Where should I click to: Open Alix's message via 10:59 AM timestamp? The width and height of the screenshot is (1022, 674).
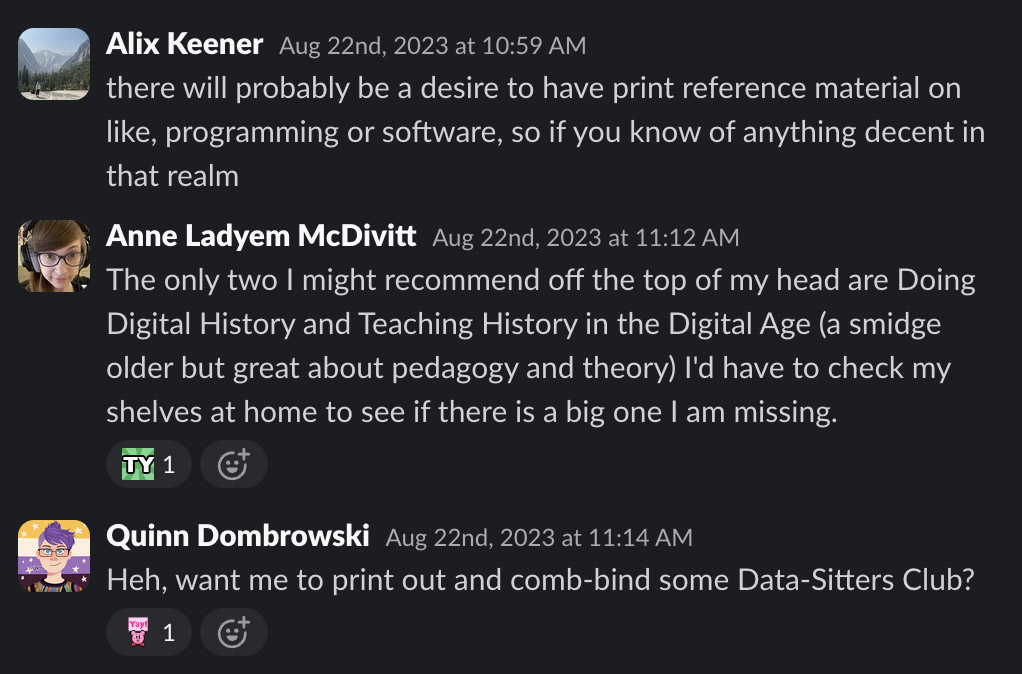point(428,46)
